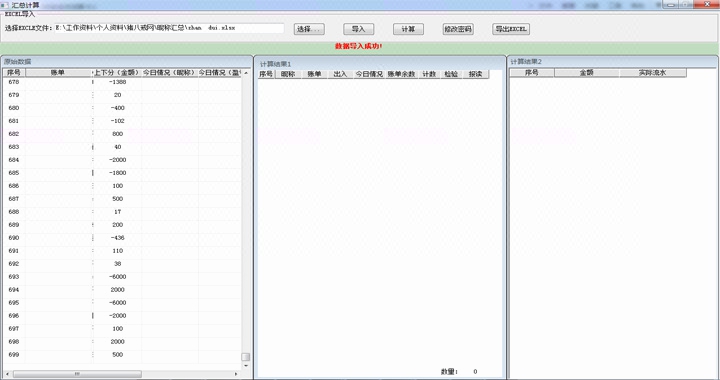This screenshot has height=380, width=720.
Task: Click the vertical scrollbar up arrow
Action: (x=246, y=73)
